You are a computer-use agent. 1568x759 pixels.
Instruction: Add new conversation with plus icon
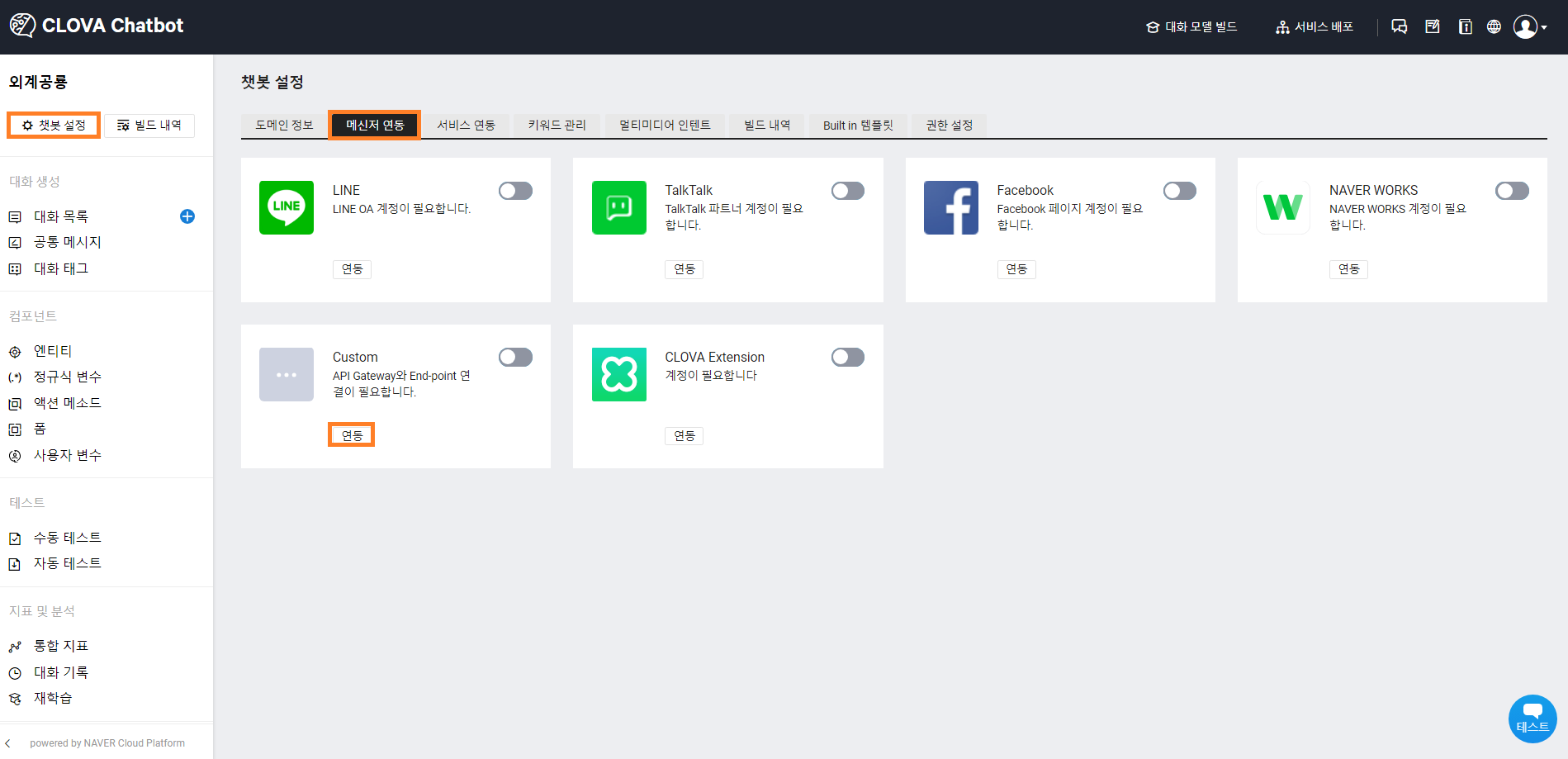click(187, 216)
